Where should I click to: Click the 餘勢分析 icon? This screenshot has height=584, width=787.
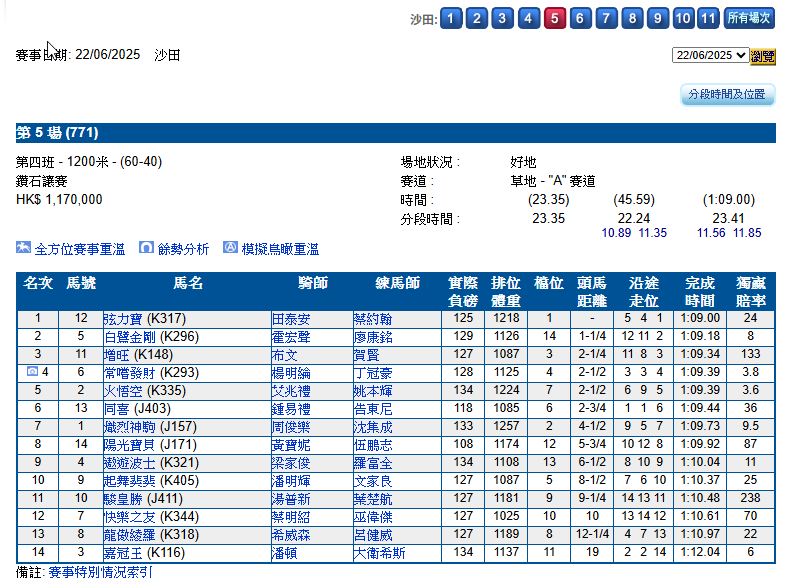(x=146, y=248)
